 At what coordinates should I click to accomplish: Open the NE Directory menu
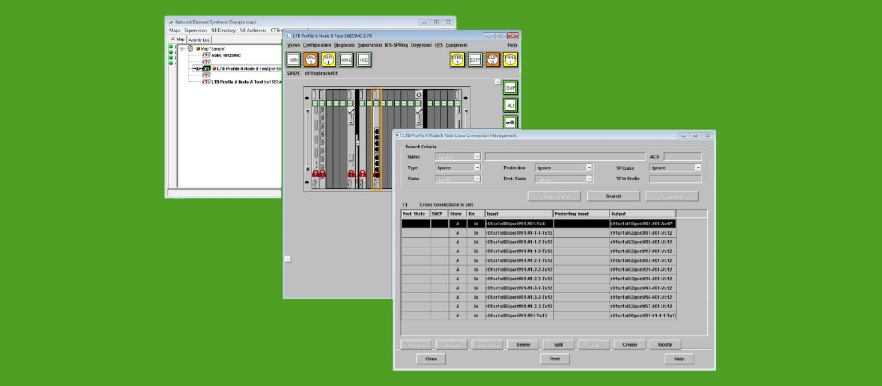click(223, 30)
